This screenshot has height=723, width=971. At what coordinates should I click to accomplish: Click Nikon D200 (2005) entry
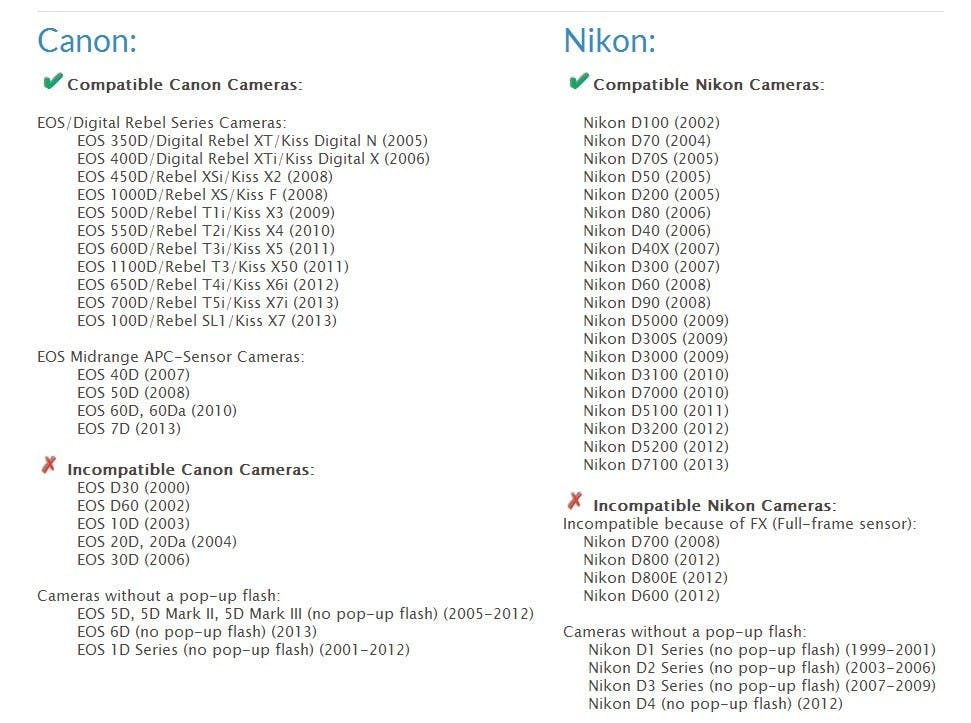tap(651, 194)
